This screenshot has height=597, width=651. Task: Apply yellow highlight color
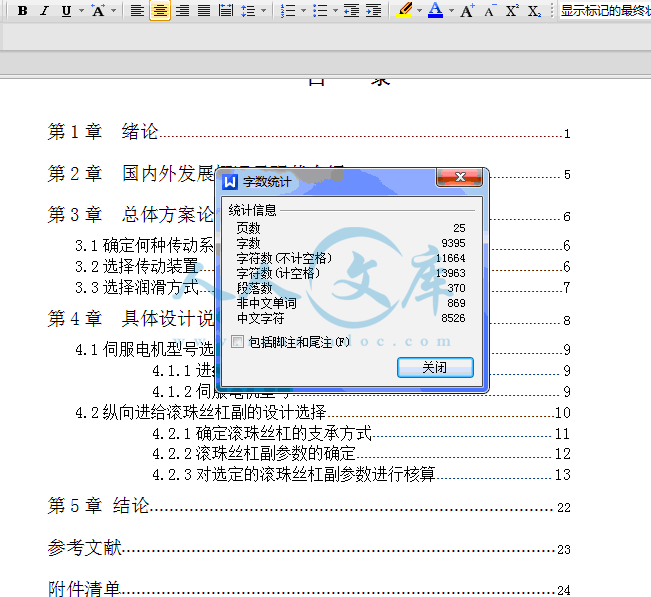pos(404,10)
